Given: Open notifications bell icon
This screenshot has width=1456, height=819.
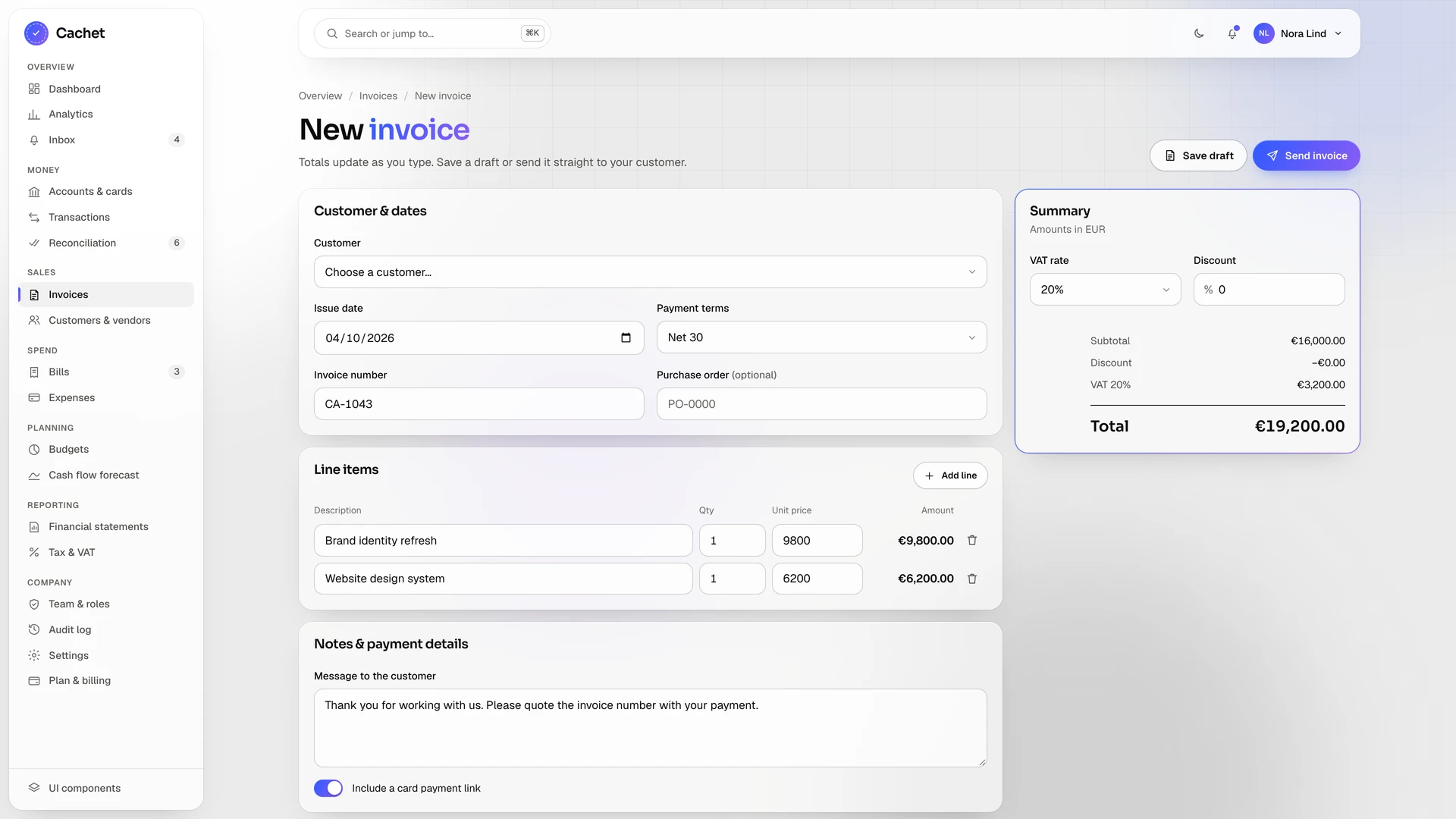Looking at the screenshot, I should coord(1232,33).
